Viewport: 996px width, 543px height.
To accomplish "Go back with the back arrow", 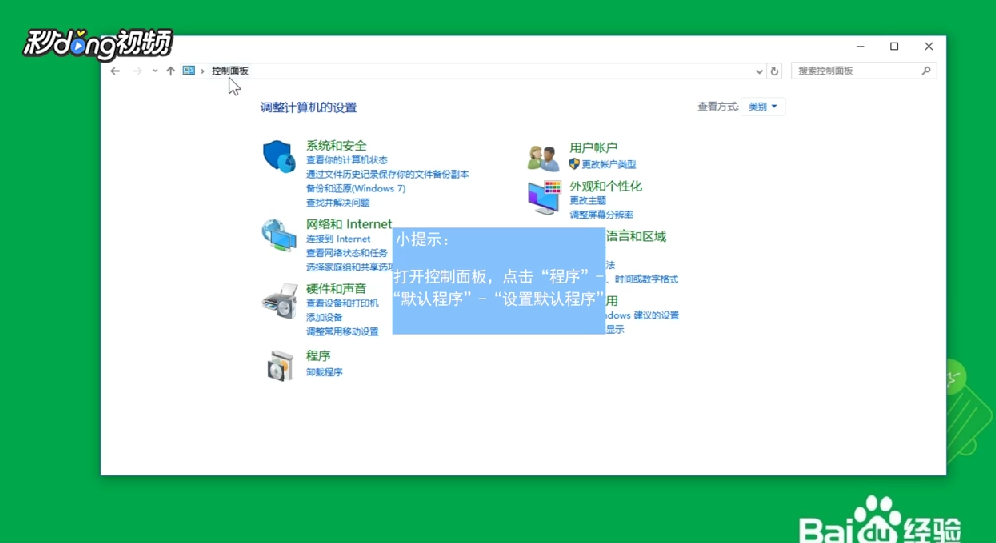I will click(x=115, y=71).
